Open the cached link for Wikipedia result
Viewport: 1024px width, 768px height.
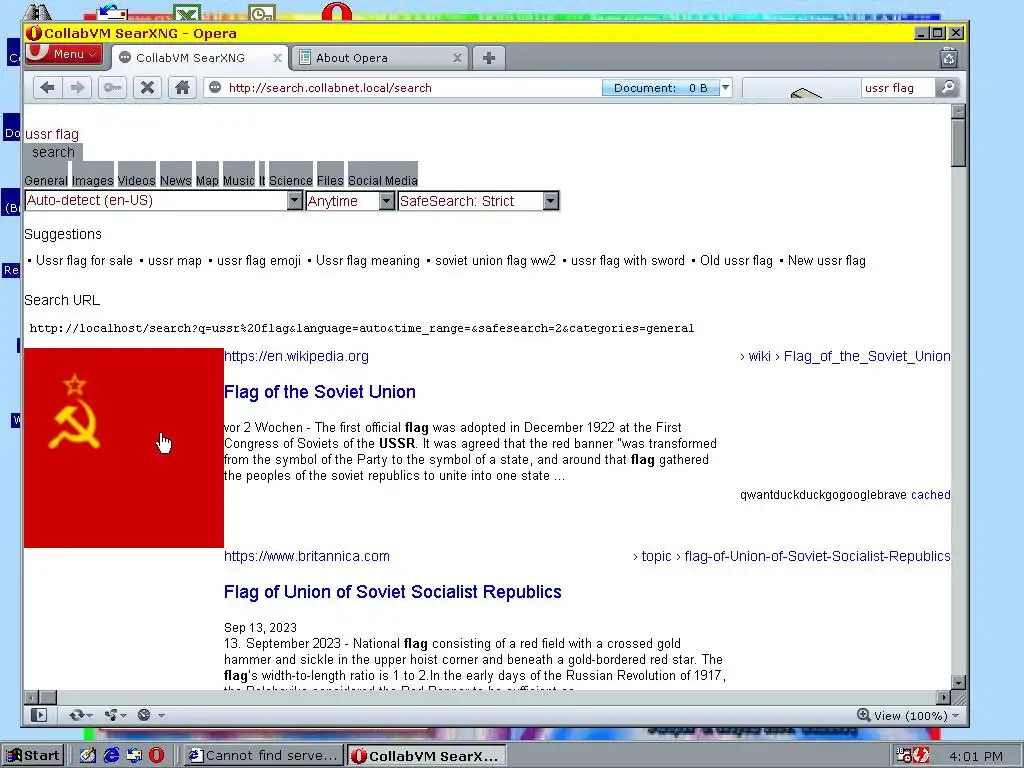tap(931, 494)
